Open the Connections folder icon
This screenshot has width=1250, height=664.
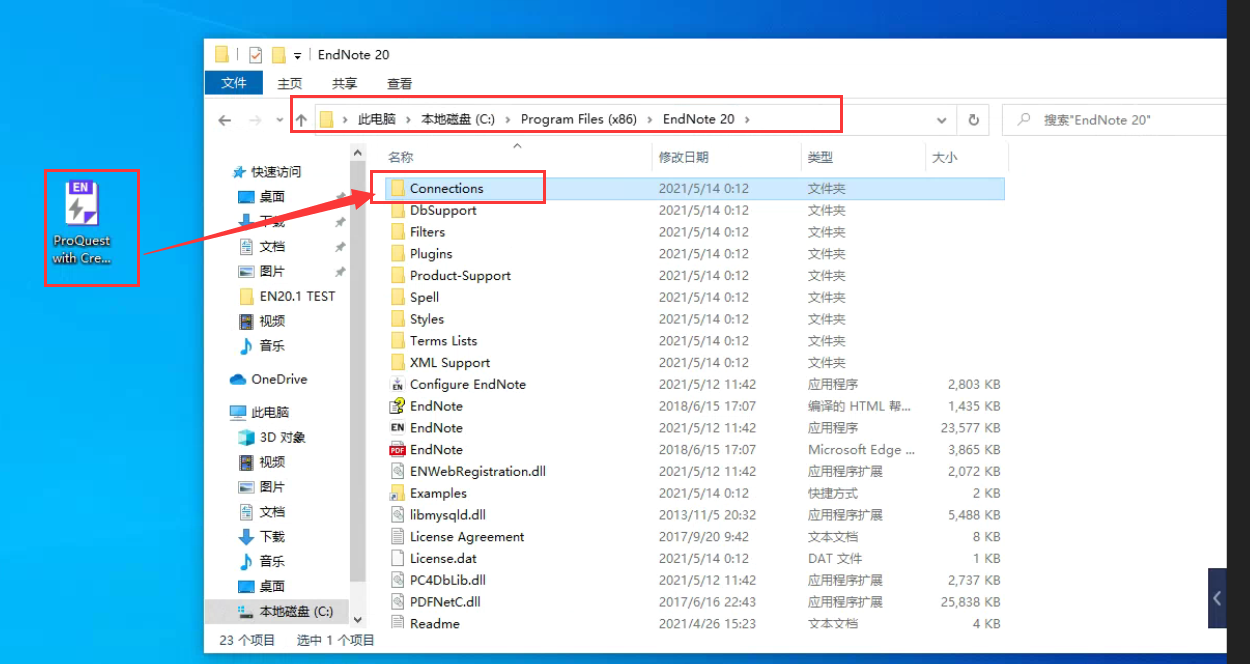point(397,188)
